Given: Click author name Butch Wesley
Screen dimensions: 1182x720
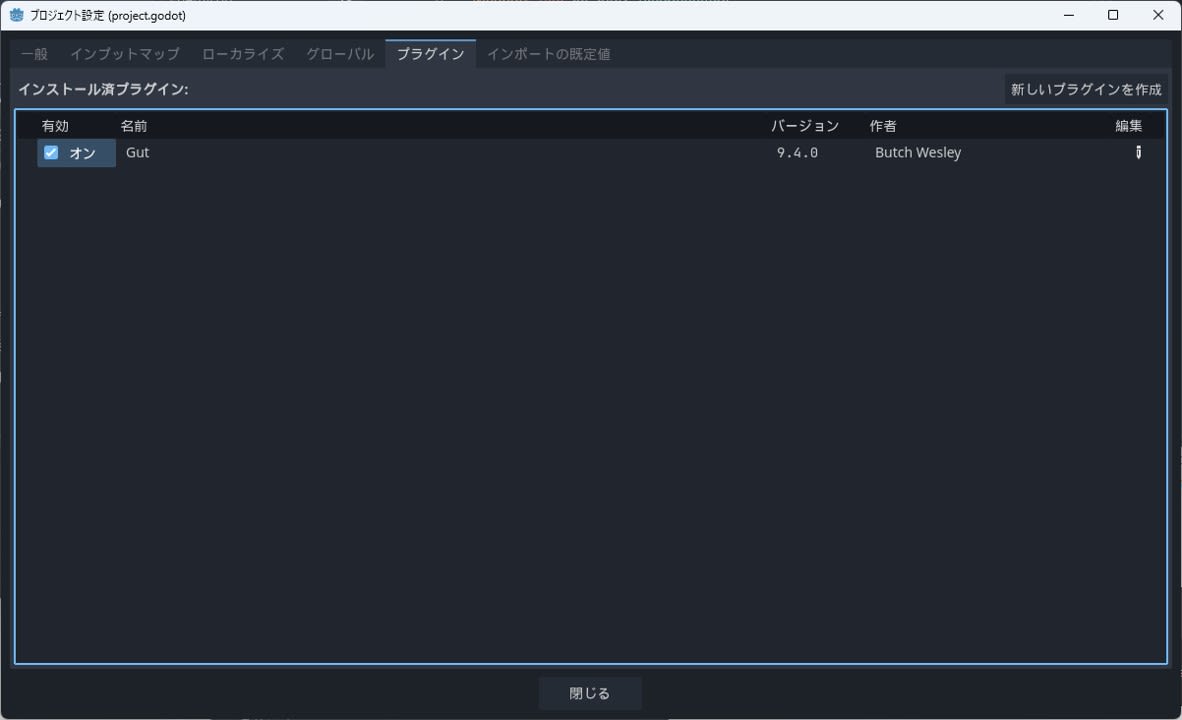Looking at the screenshot, I should click(x=917, y=152).
